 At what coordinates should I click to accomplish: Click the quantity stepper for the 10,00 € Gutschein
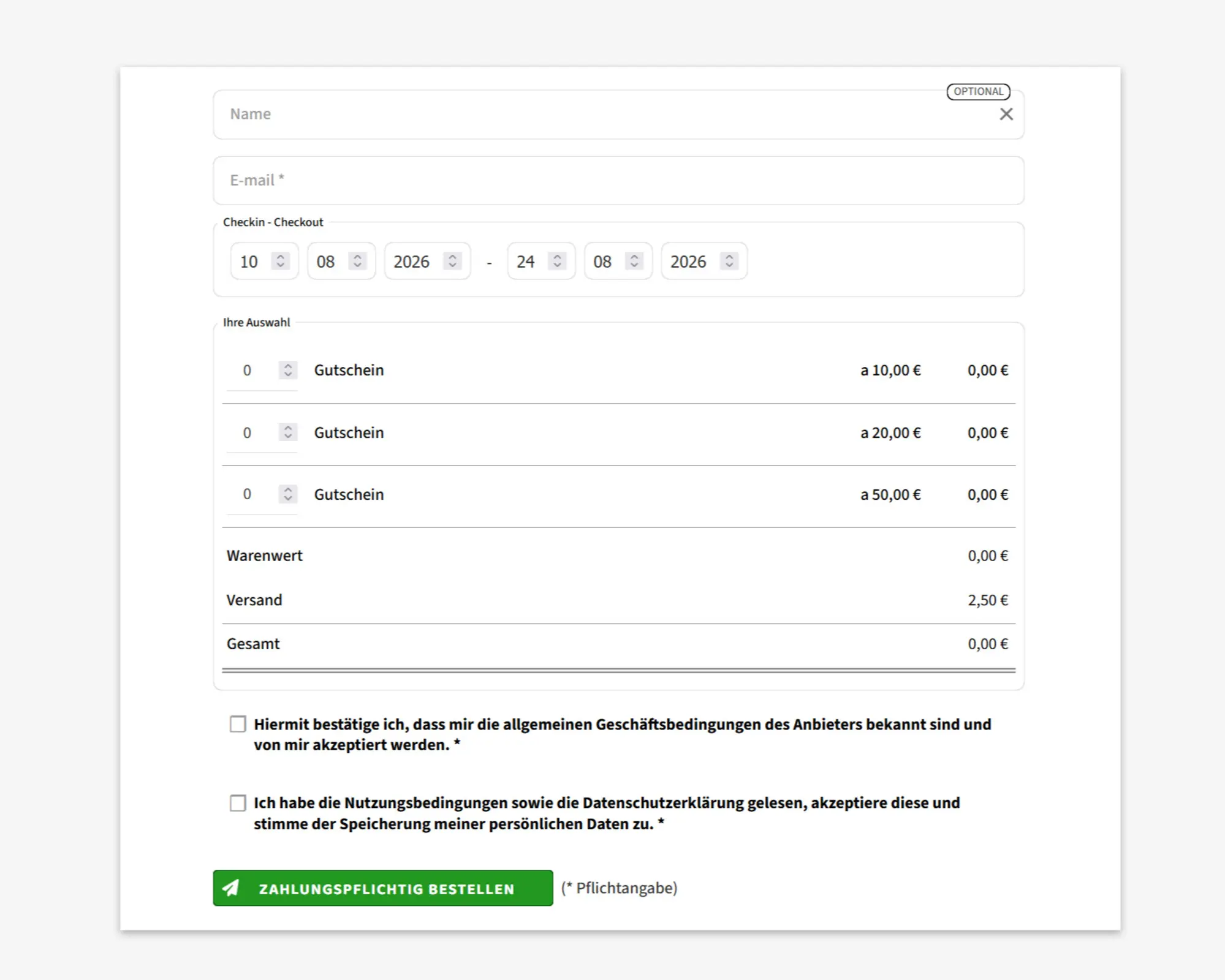(x=287, y=370)
